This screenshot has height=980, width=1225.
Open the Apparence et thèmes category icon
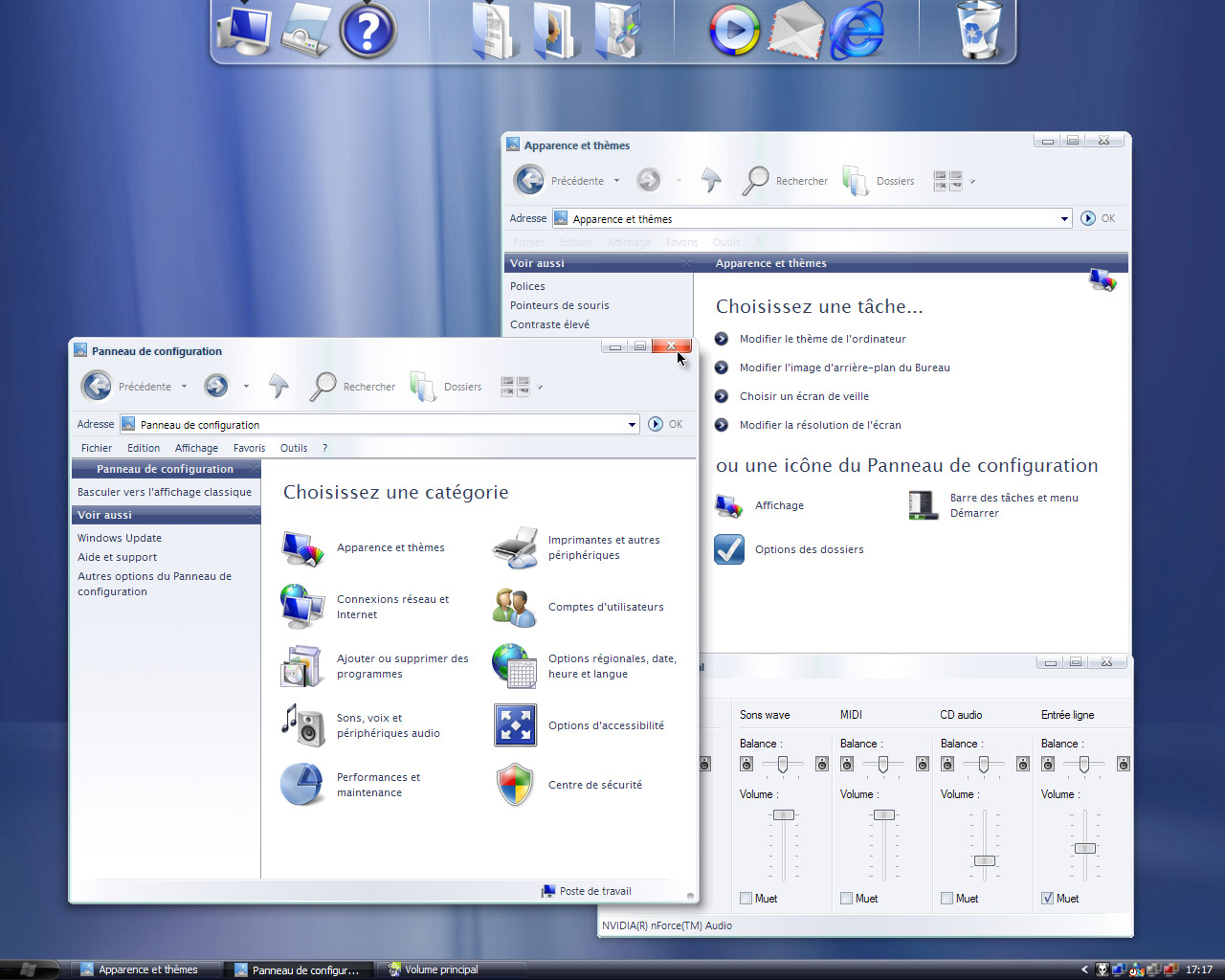coord(302,548)
